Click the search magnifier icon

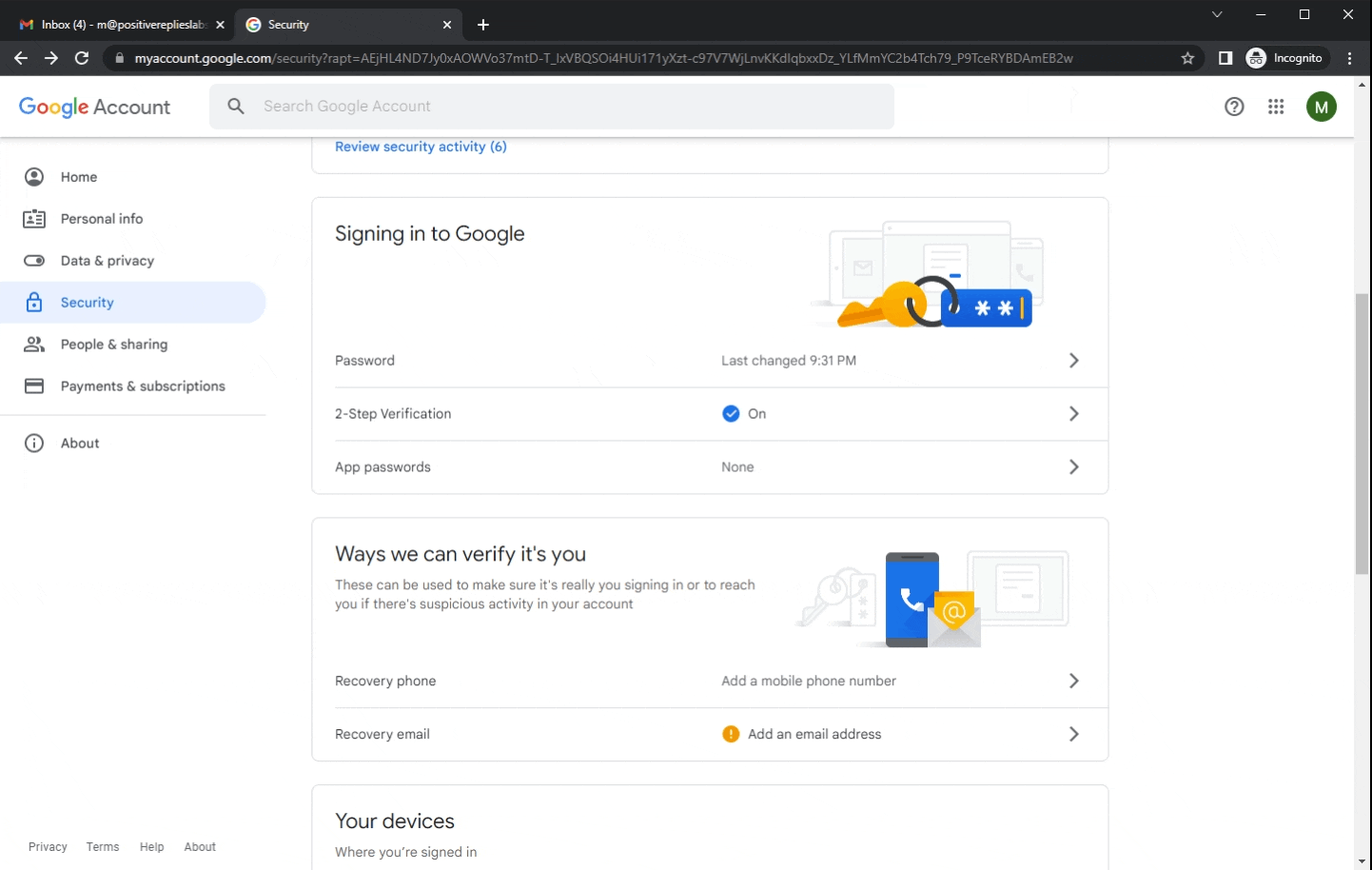(236, 107)
